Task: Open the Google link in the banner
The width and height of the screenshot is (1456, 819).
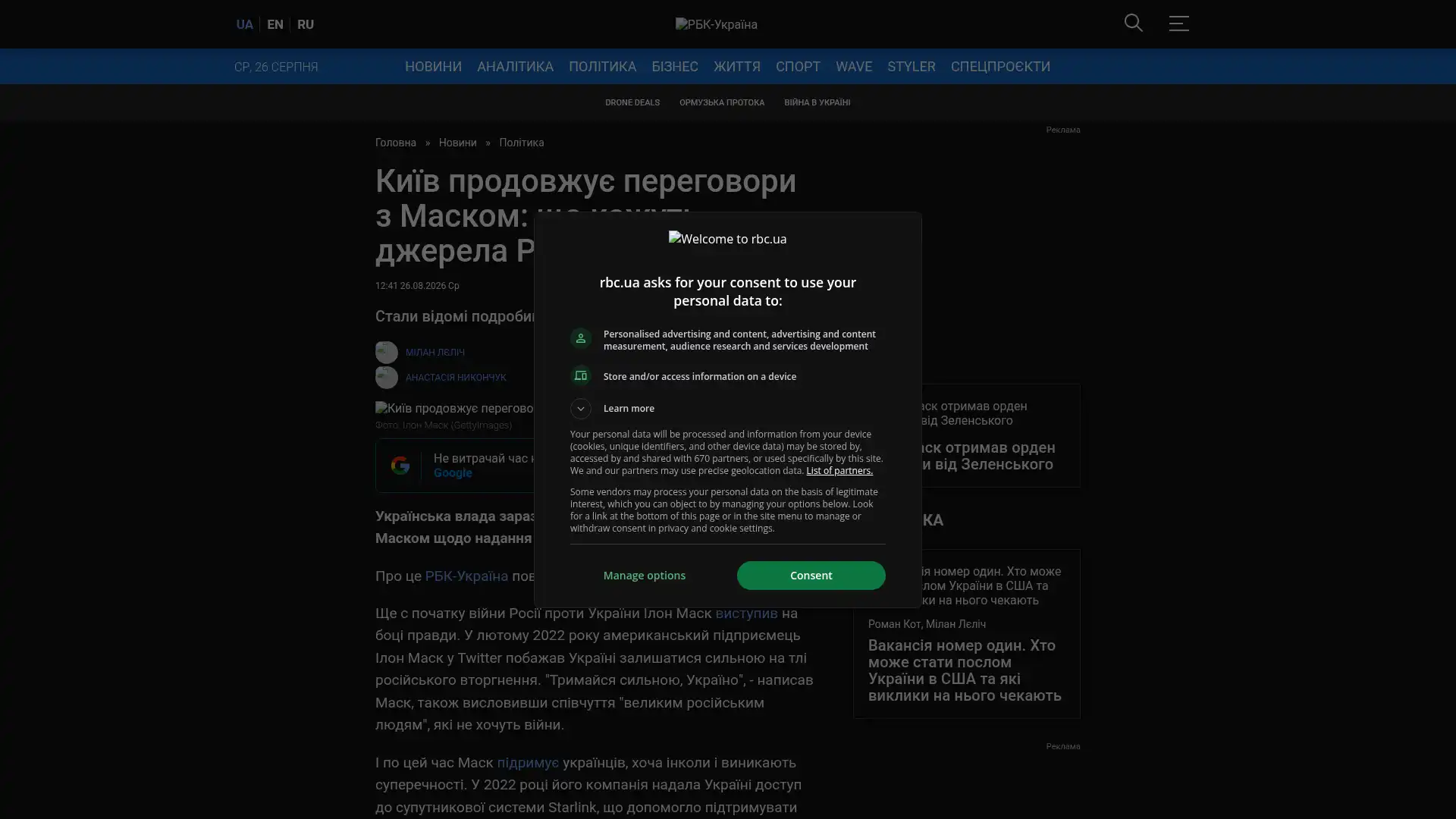Action: coord(453,473)
